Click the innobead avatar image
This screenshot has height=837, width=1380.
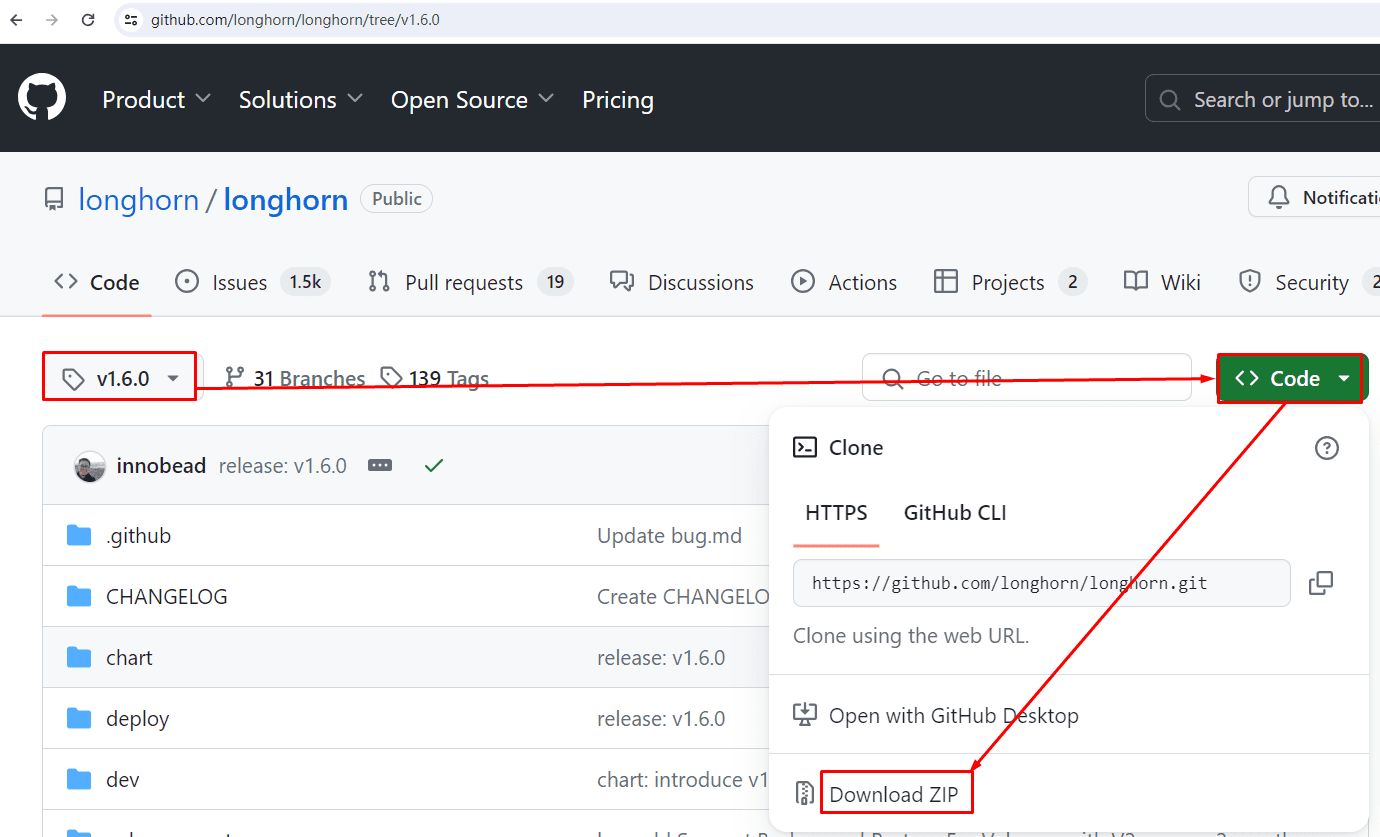click(x=90, y=466)
